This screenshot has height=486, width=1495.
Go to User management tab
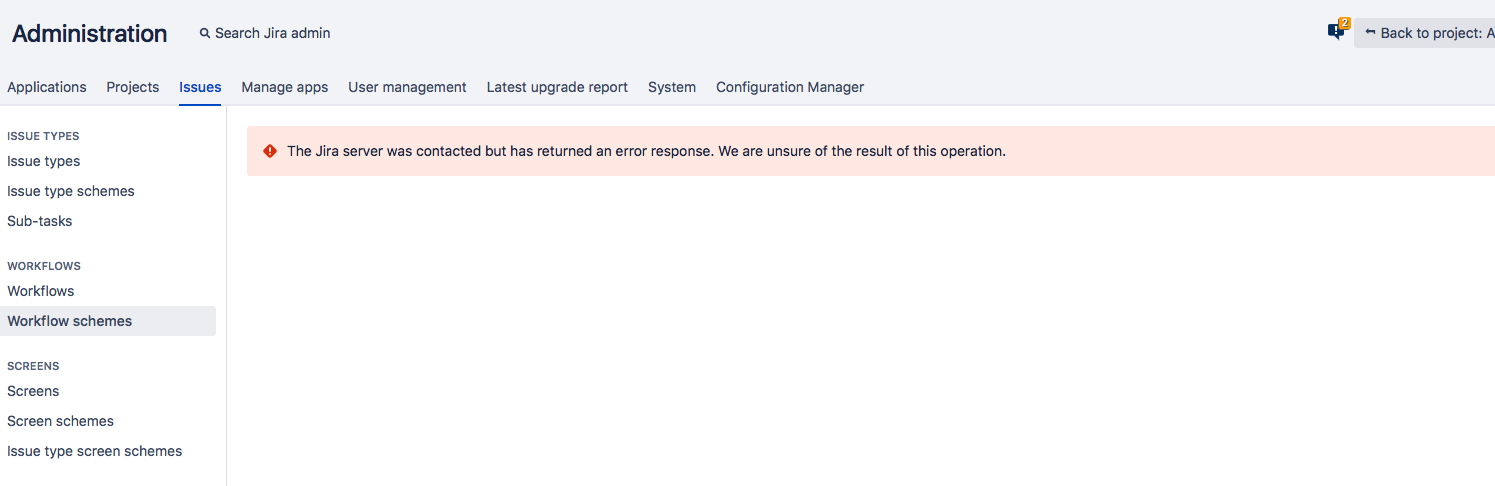click(x=407, y=87)
